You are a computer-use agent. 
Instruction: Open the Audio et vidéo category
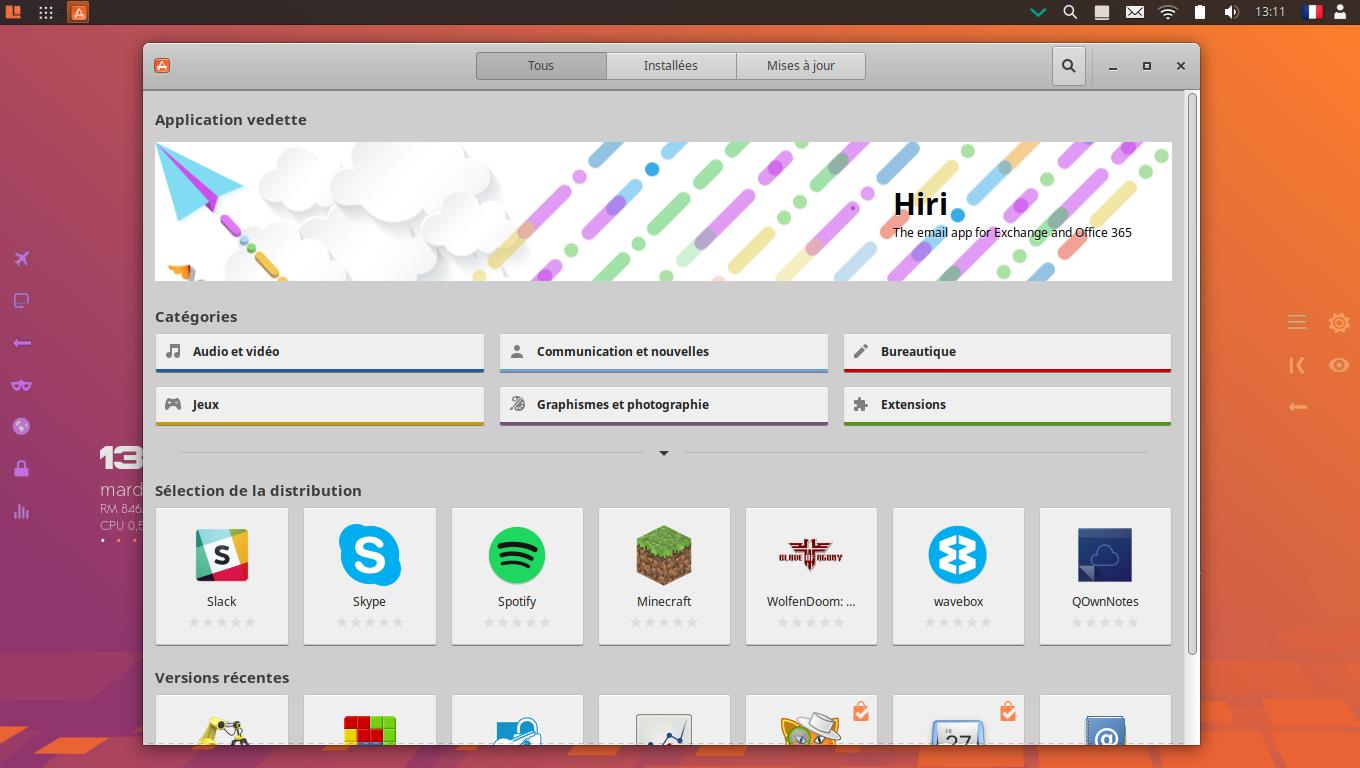coord(320,353)
